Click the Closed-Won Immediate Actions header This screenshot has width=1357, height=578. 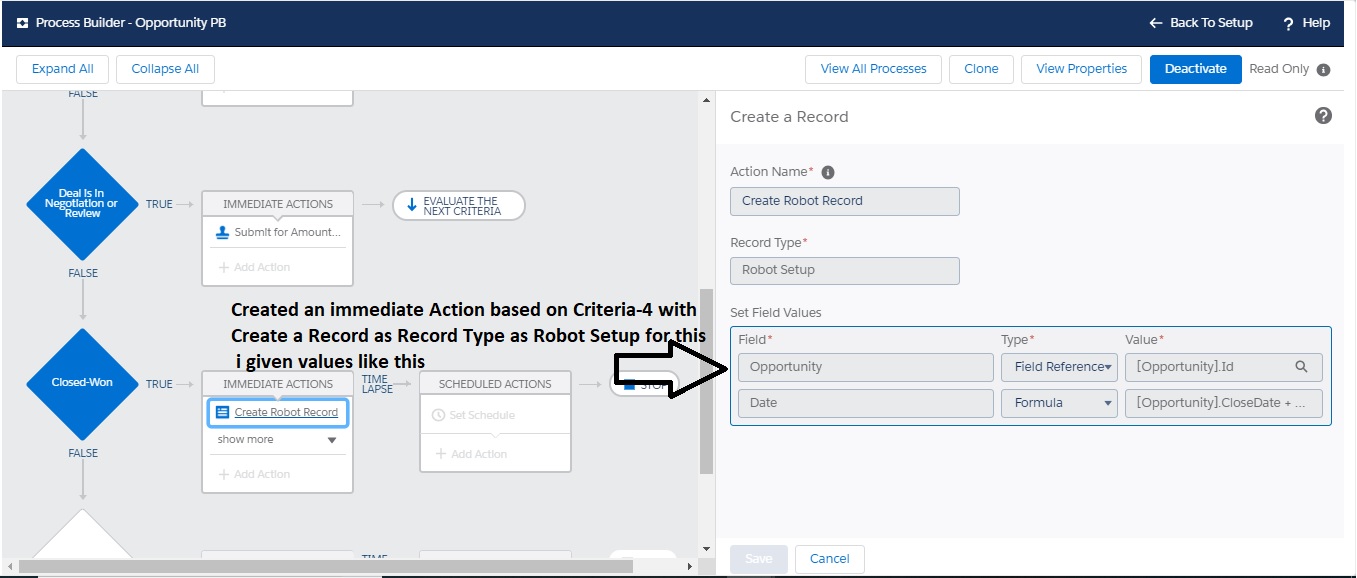pos(278,384)
